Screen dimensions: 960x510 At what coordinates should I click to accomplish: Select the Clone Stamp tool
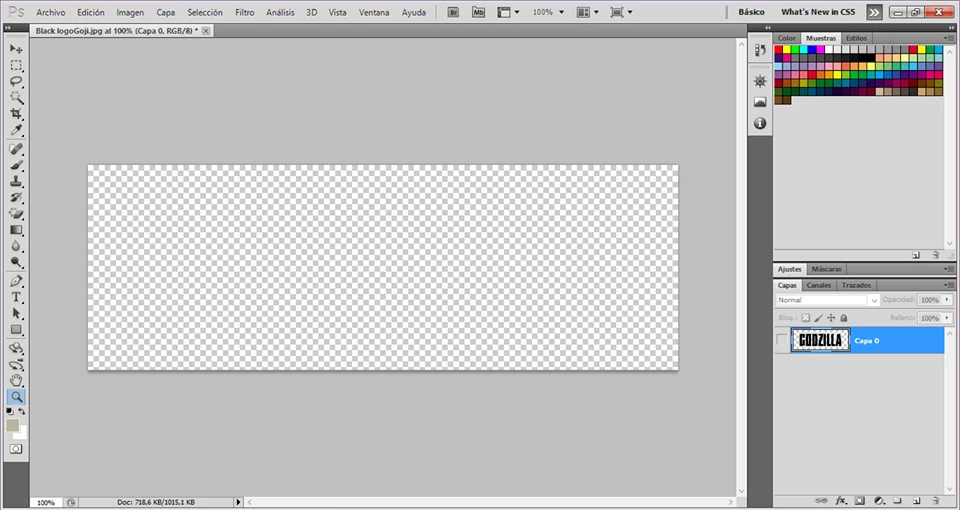16,181
